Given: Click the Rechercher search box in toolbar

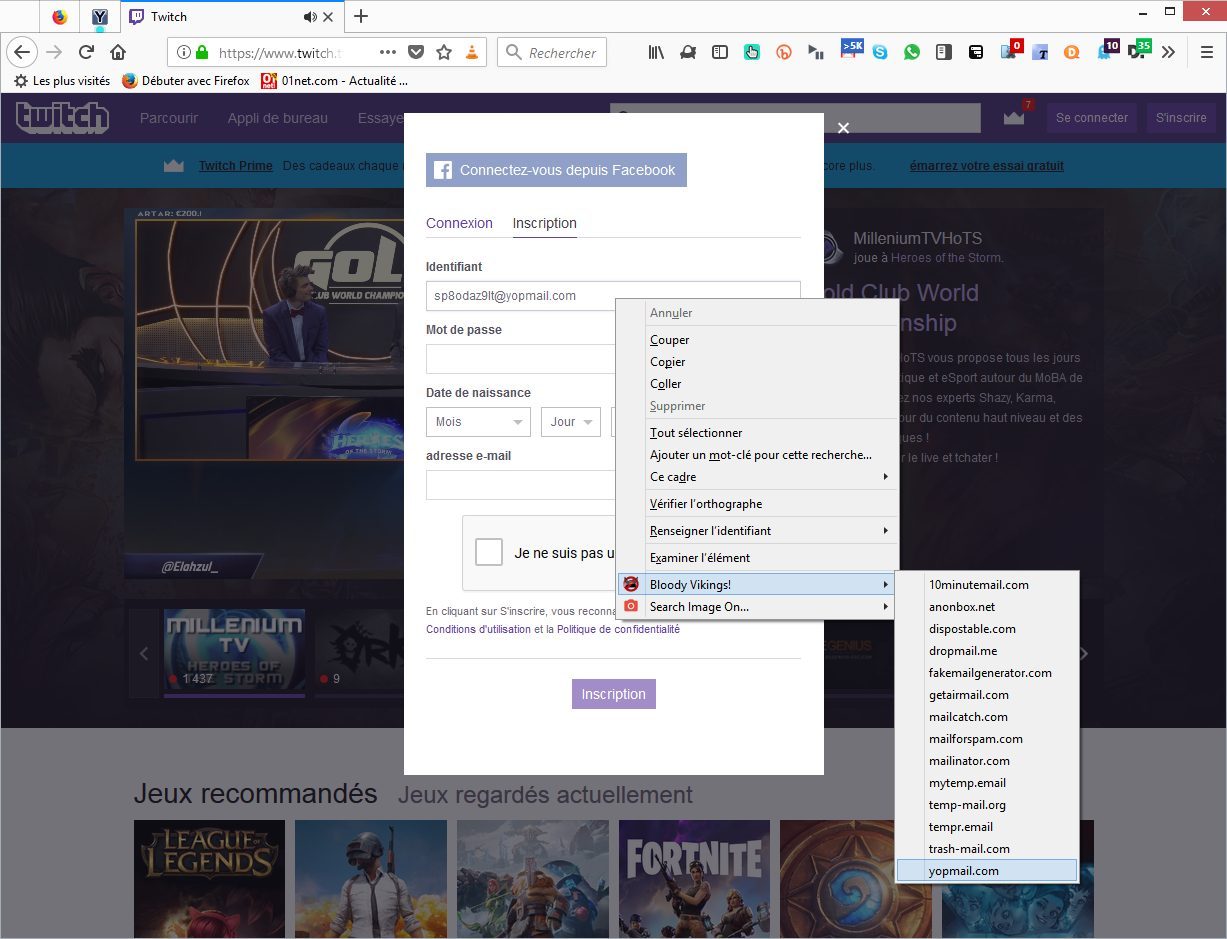Looking at the screenshot, I should click(x=552, y=52).
